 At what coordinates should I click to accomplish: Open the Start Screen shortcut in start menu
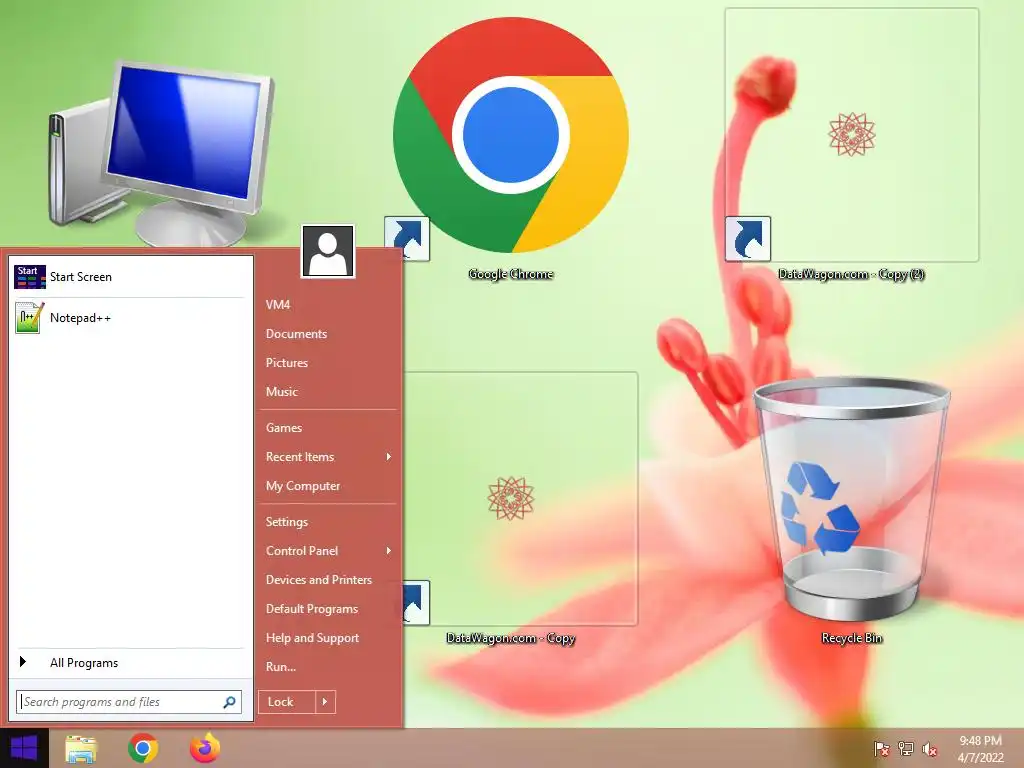click(x=129, y=277)
